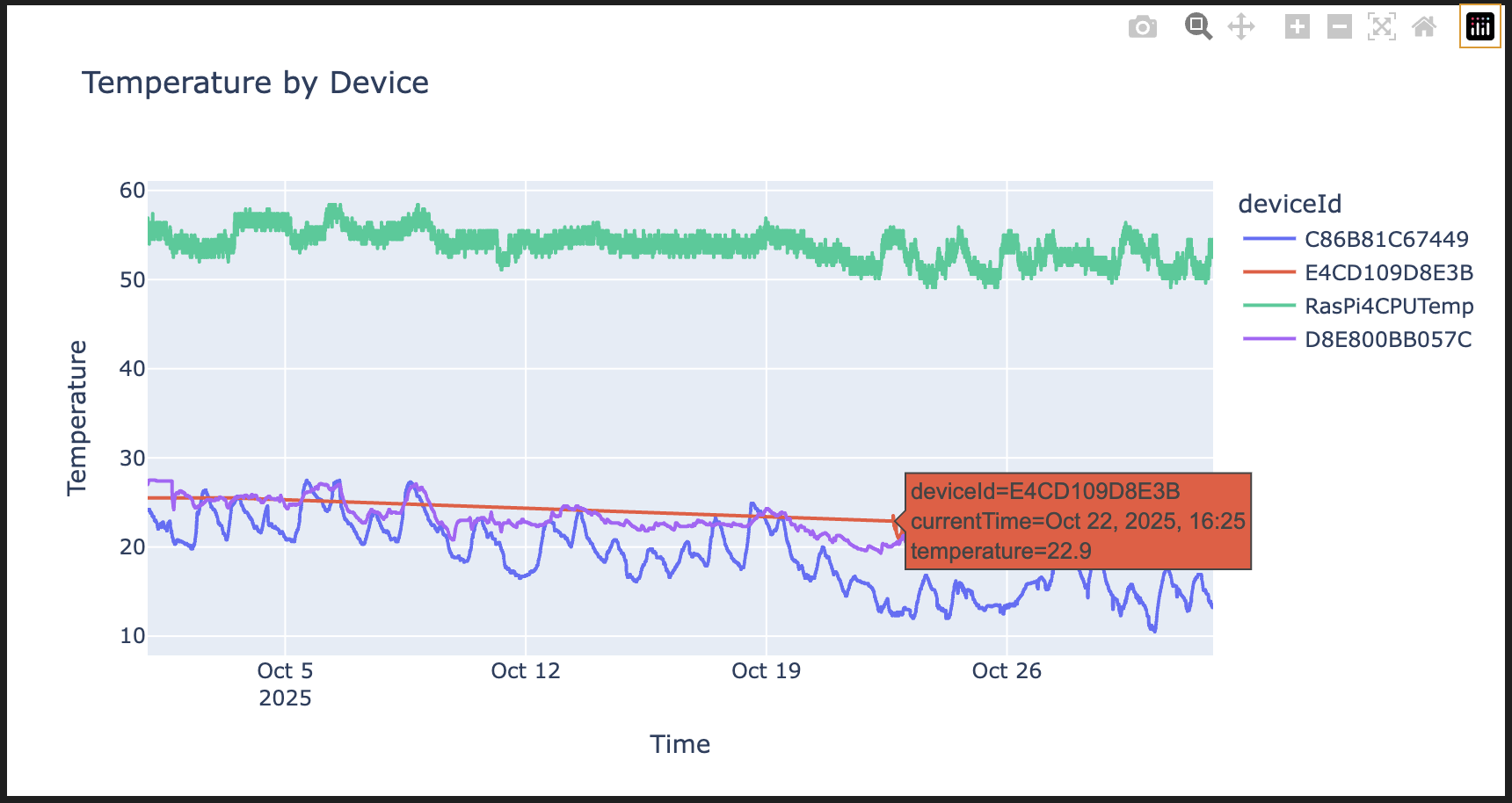Zoom in with the plus icon
The width and height of the screenshot is (1512, 803).
pos(1297,27)
